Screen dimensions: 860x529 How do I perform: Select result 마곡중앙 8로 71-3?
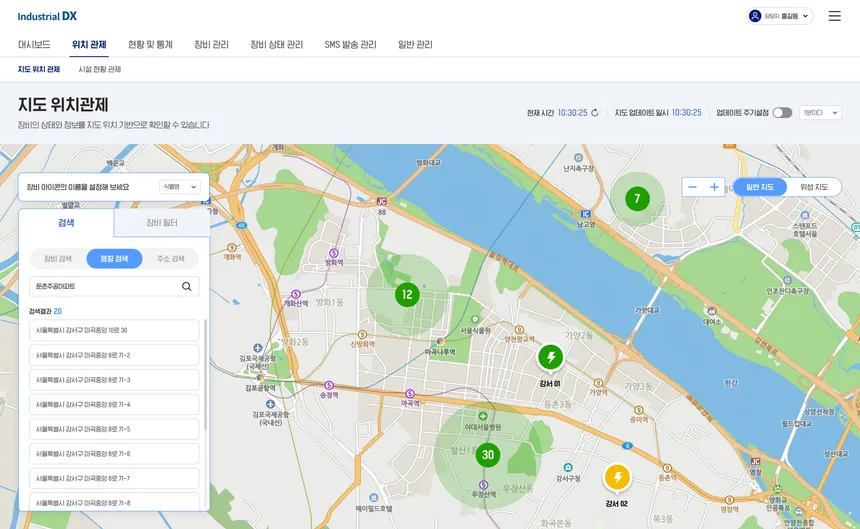tap(114, 380)
